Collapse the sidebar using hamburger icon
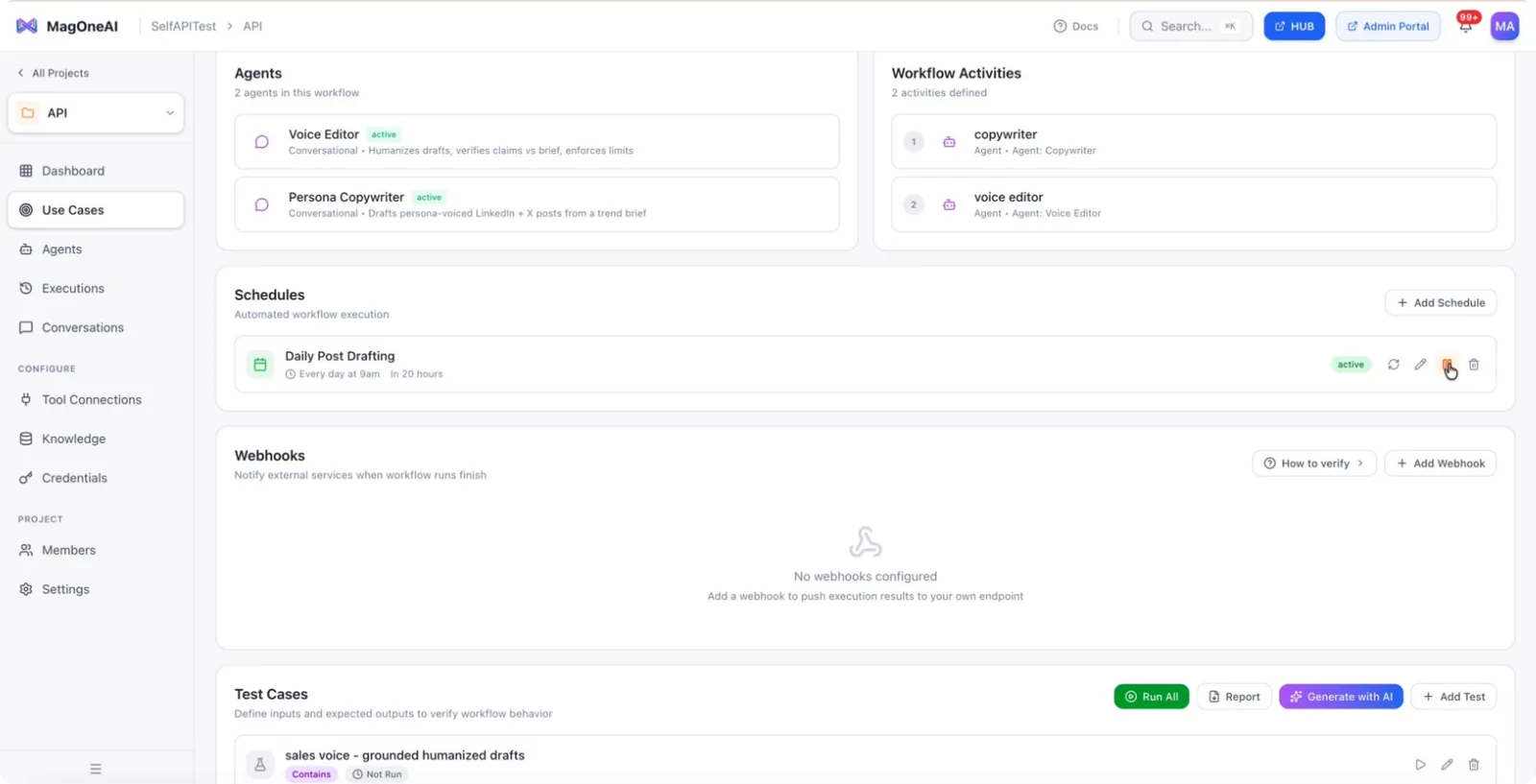The image size is (1536, 784). point(96,769)
